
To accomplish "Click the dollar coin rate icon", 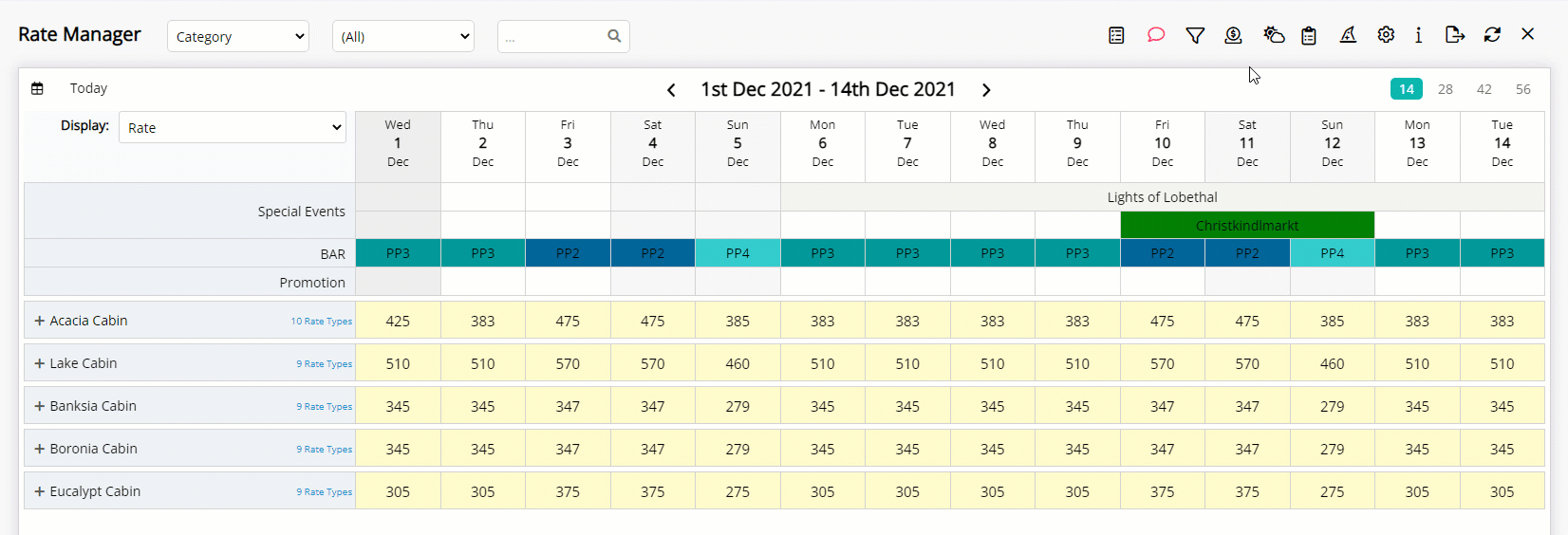I will pyautogui.click(x=1233, y=35).
